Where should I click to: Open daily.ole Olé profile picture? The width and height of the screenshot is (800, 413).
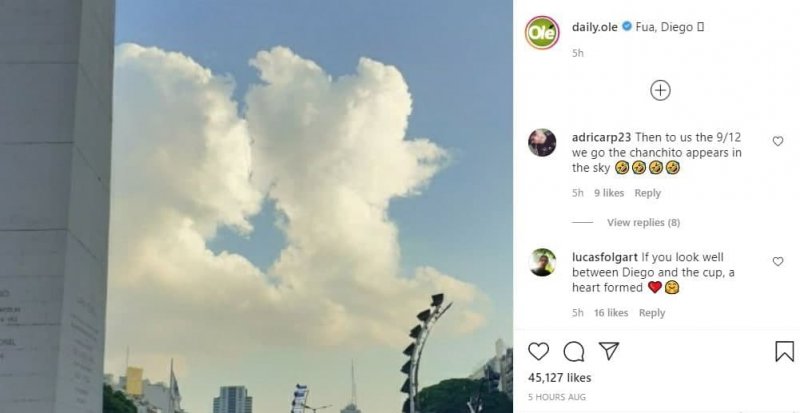tap(542, 33)
